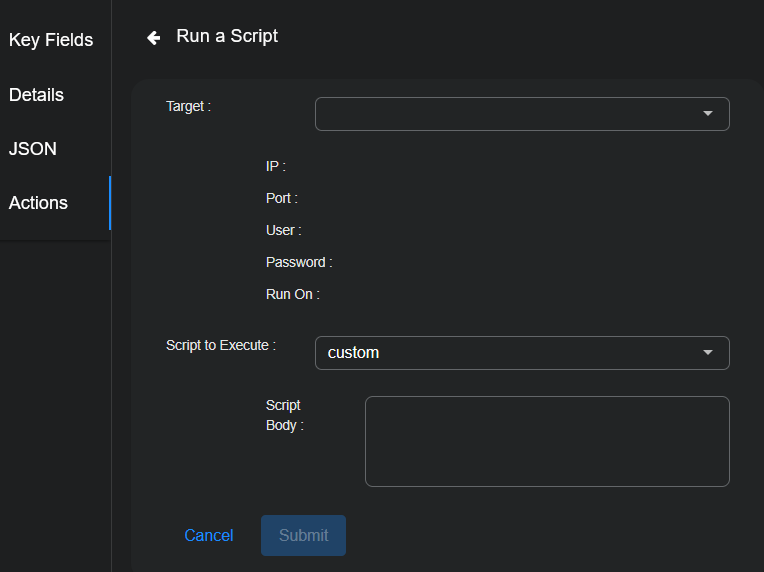The height and width of the screenshot is (572, 764).
Task: Click the Run On label
Action: point(292,294)
